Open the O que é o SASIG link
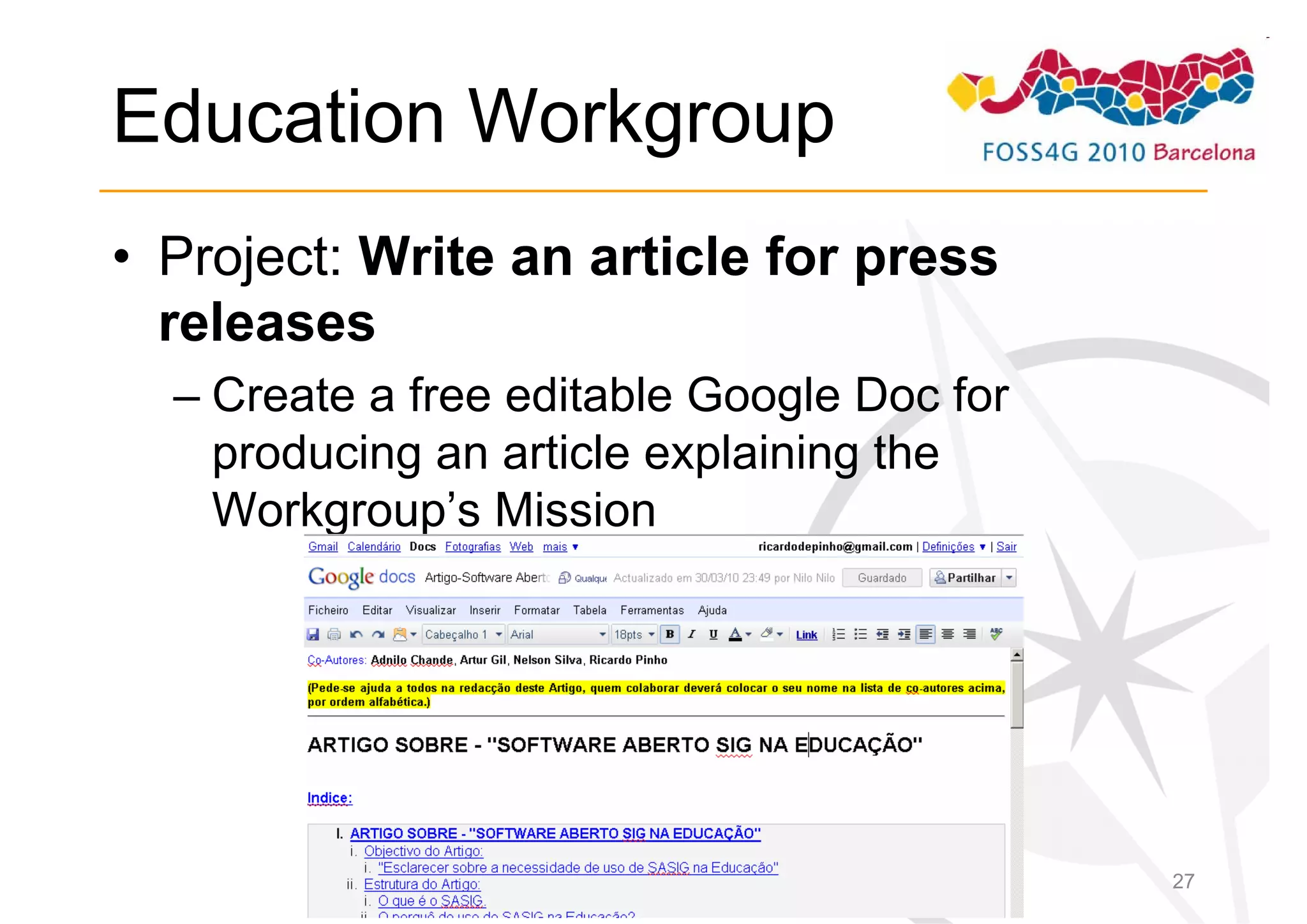Screen dimensions: 1307x924 [432, 901]
